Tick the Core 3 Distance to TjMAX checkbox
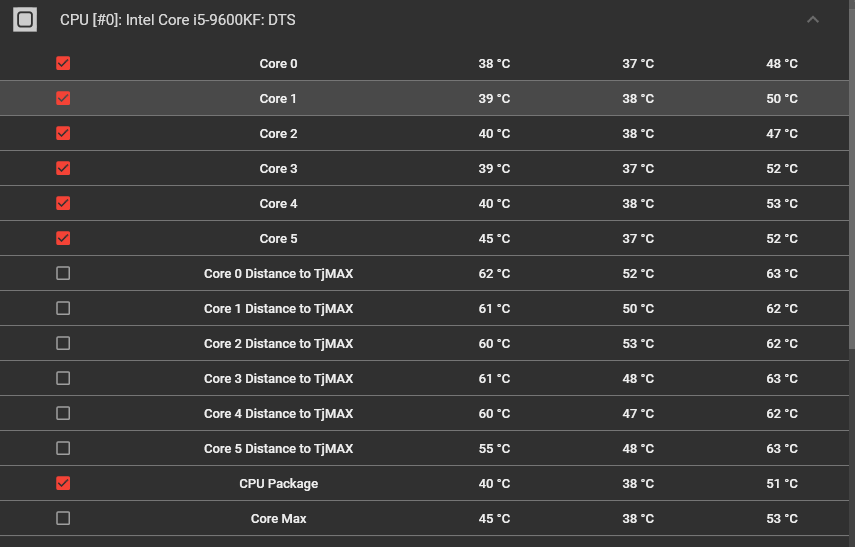 click(x=63, y=379)
